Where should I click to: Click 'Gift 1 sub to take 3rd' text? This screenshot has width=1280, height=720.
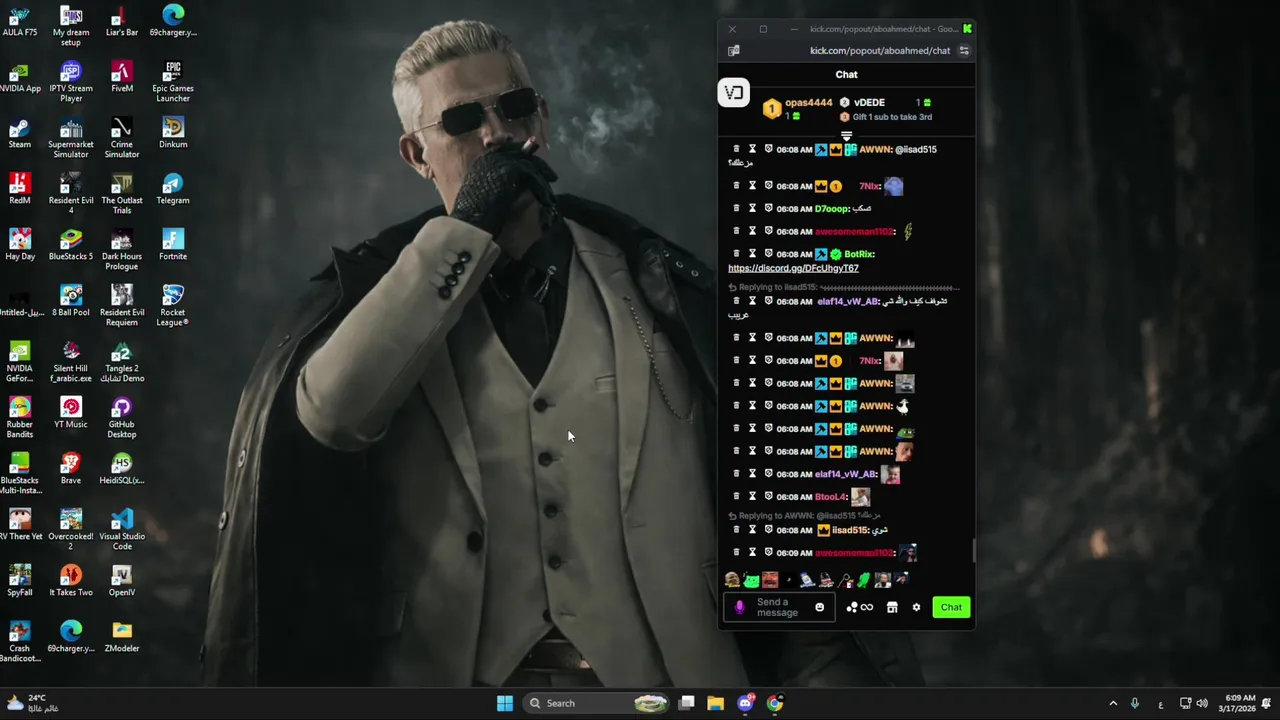pyautogui.click(x=892, y=117)
